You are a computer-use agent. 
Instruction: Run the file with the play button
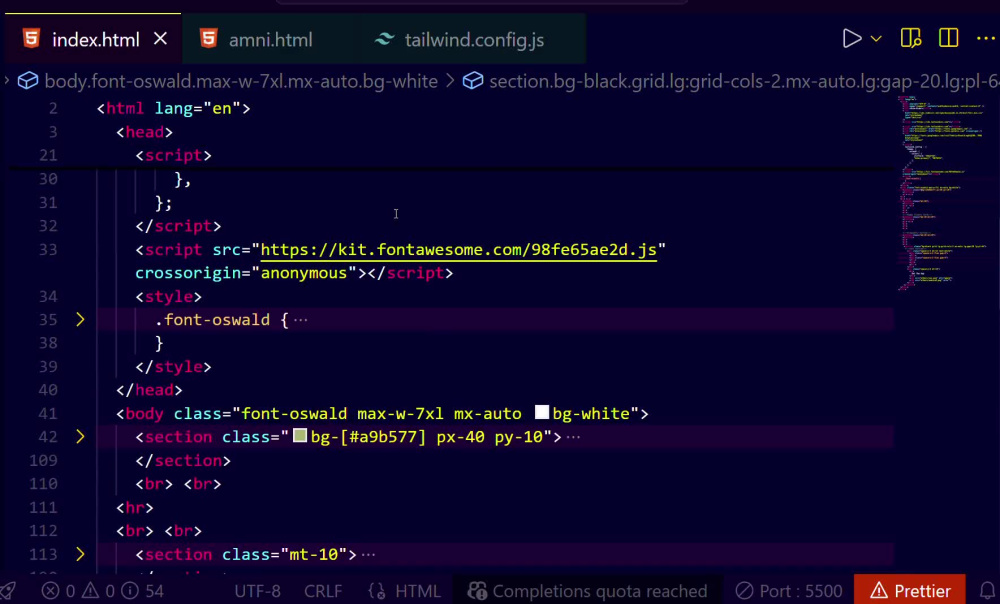coord(851,39)
